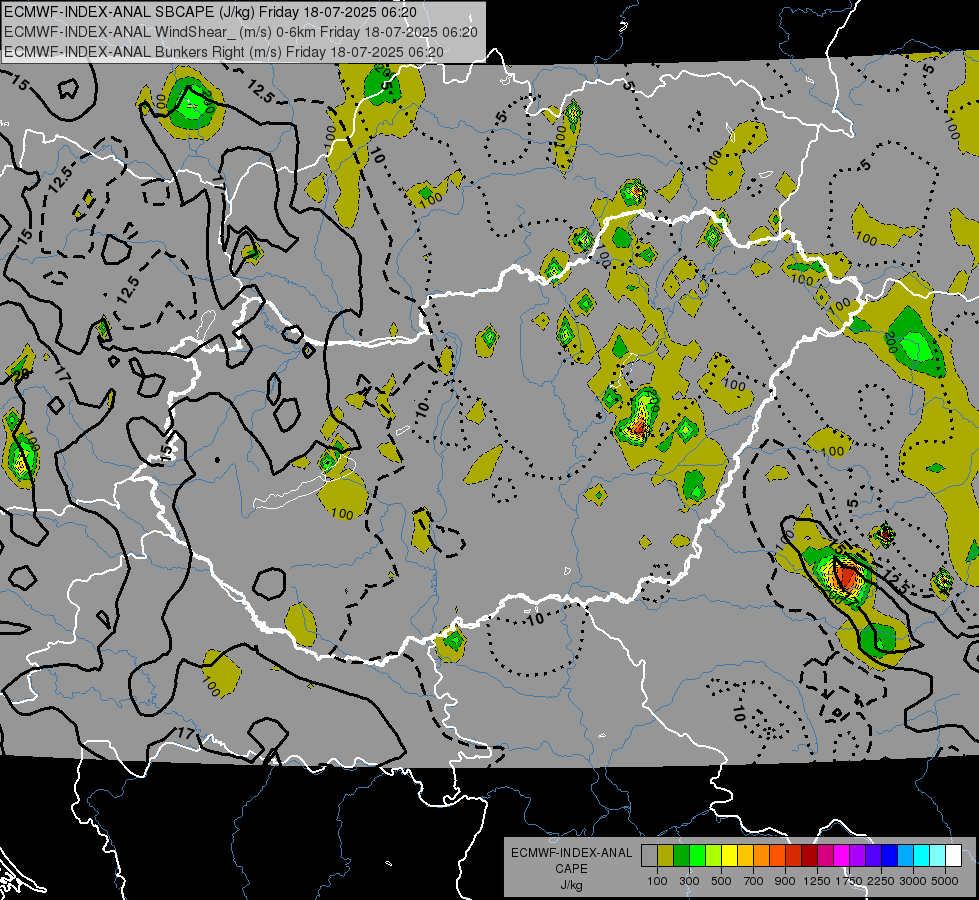The image size is (979, 900).
Task: Click the 300 tick label in the legend
Action: [689, 881]
